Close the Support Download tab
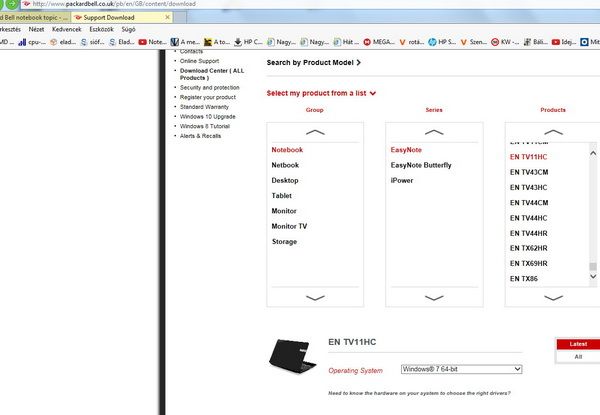This screenshot has width=600, height=415. pyautogui.click(x=167, y=17)
